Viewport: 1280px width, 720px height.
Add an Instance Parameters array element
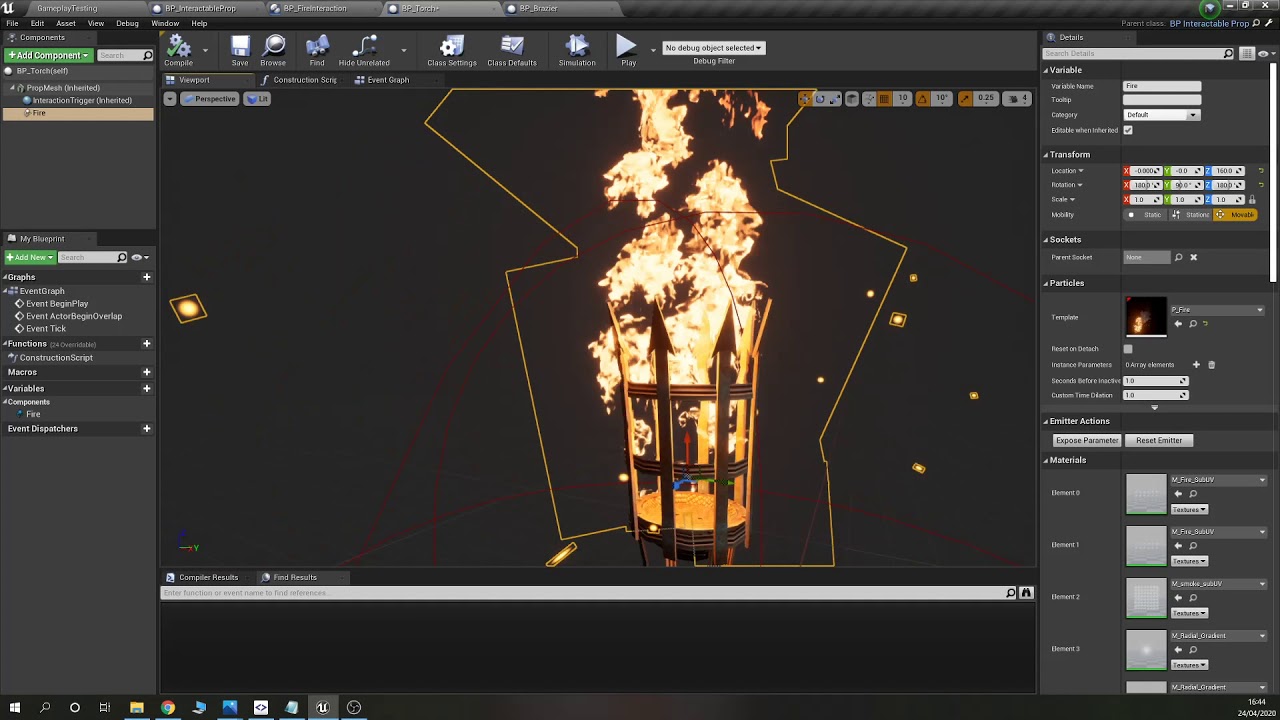click(x=1196, y=365)
